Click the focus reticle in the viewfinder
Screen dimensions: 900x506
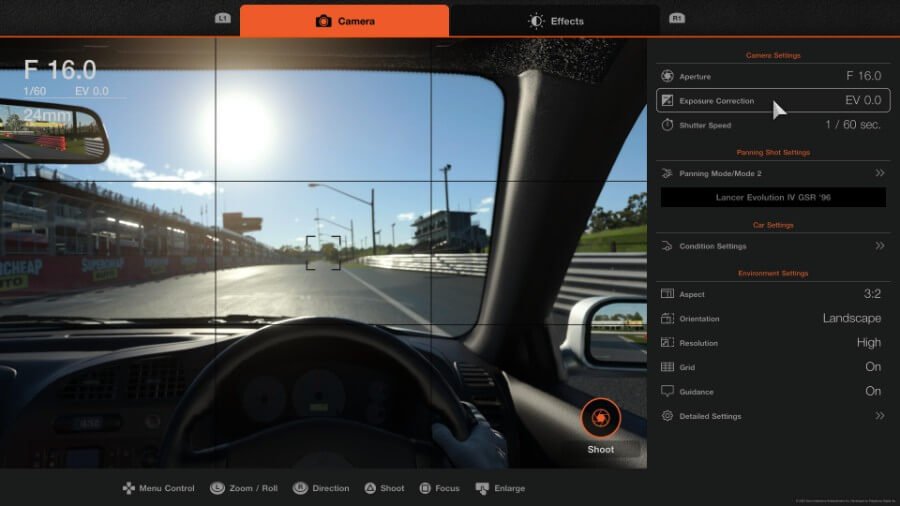point(323,253)
